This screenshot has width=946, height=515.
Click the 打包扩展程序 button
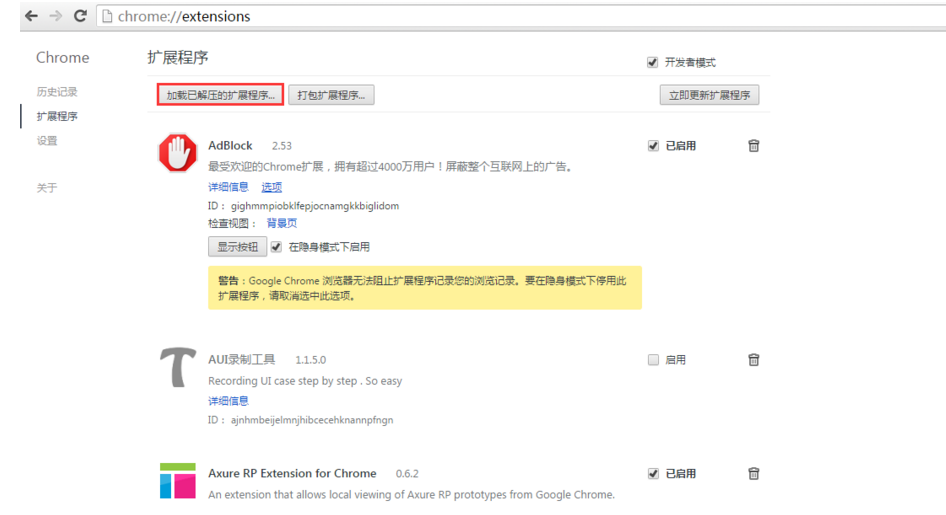click(x=331, y=95)
